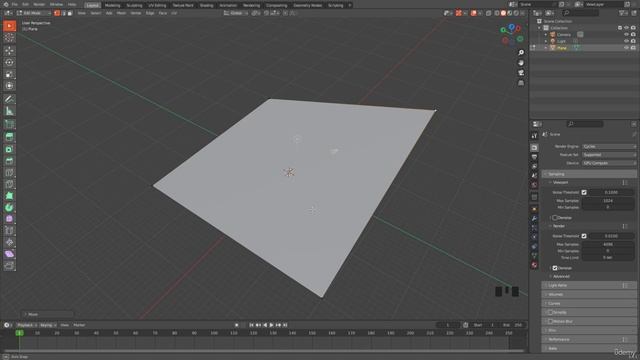The image size is (640, 360).
Task: Enable vertex select mode
Action: pos(57,13)
